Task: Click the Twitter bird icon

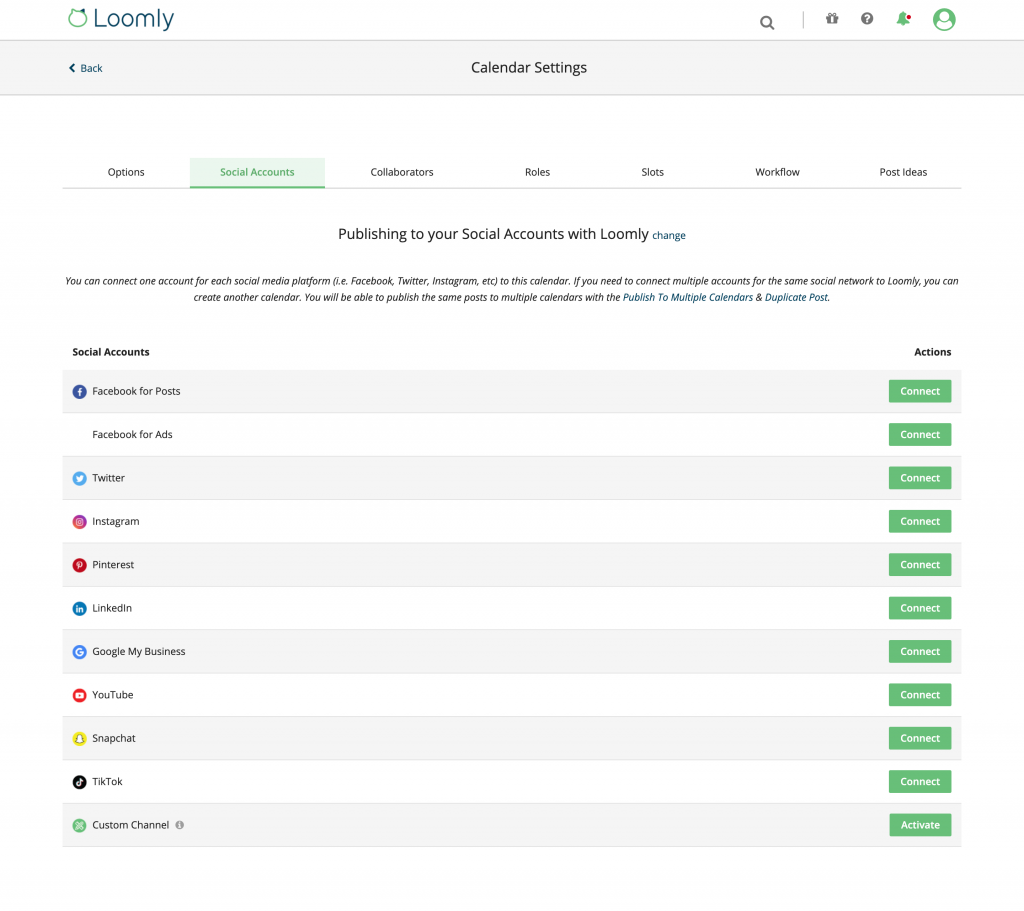Action: 79,478
